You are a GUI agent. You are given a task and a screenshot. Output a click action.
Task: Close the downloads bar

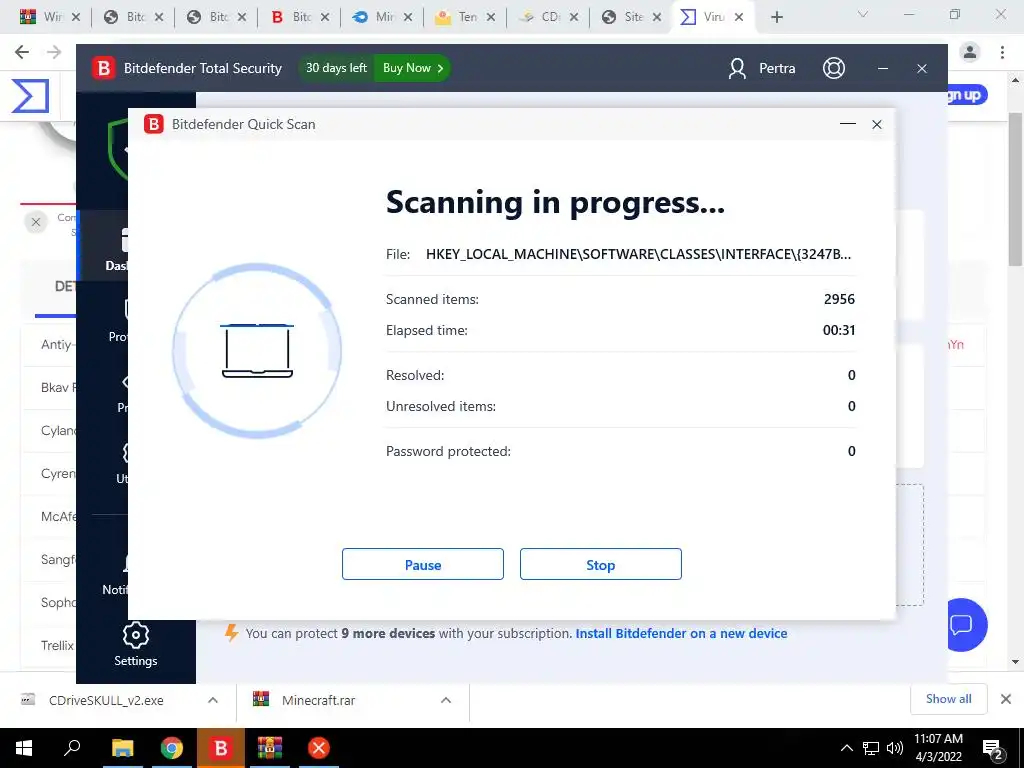point(1006,699)
